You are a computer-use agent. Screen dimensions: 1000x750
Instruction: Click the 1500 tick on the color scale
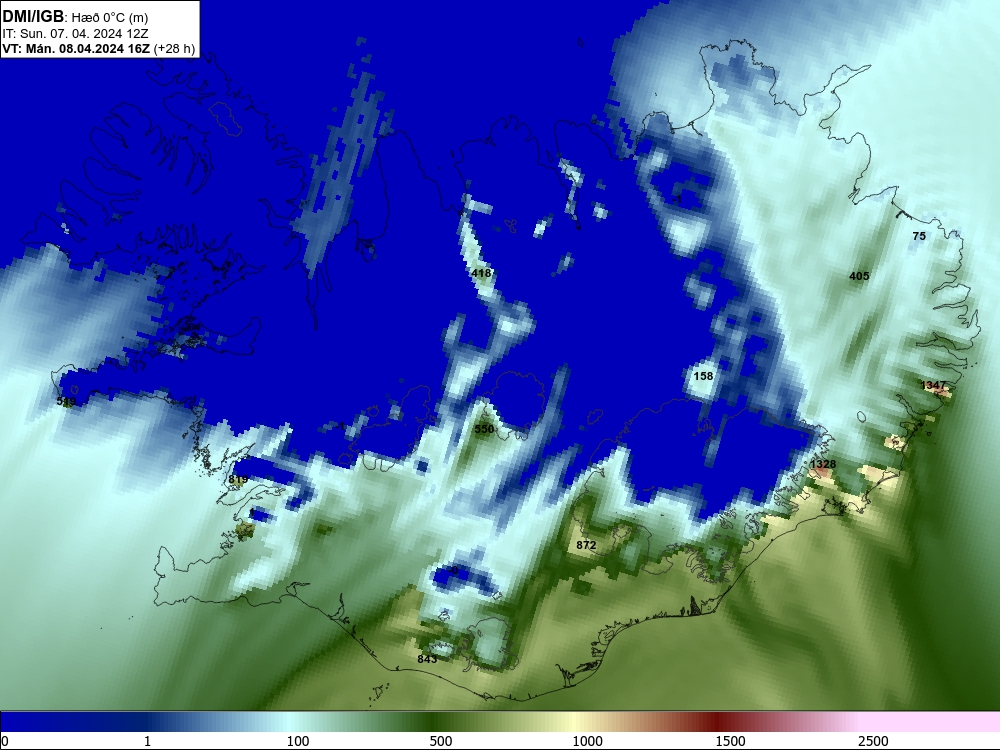point(730,741)
